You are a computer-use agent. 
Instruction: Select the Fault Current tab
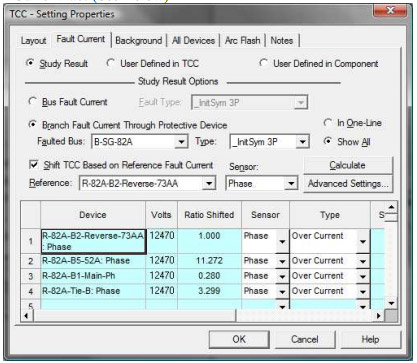[81, 39]
